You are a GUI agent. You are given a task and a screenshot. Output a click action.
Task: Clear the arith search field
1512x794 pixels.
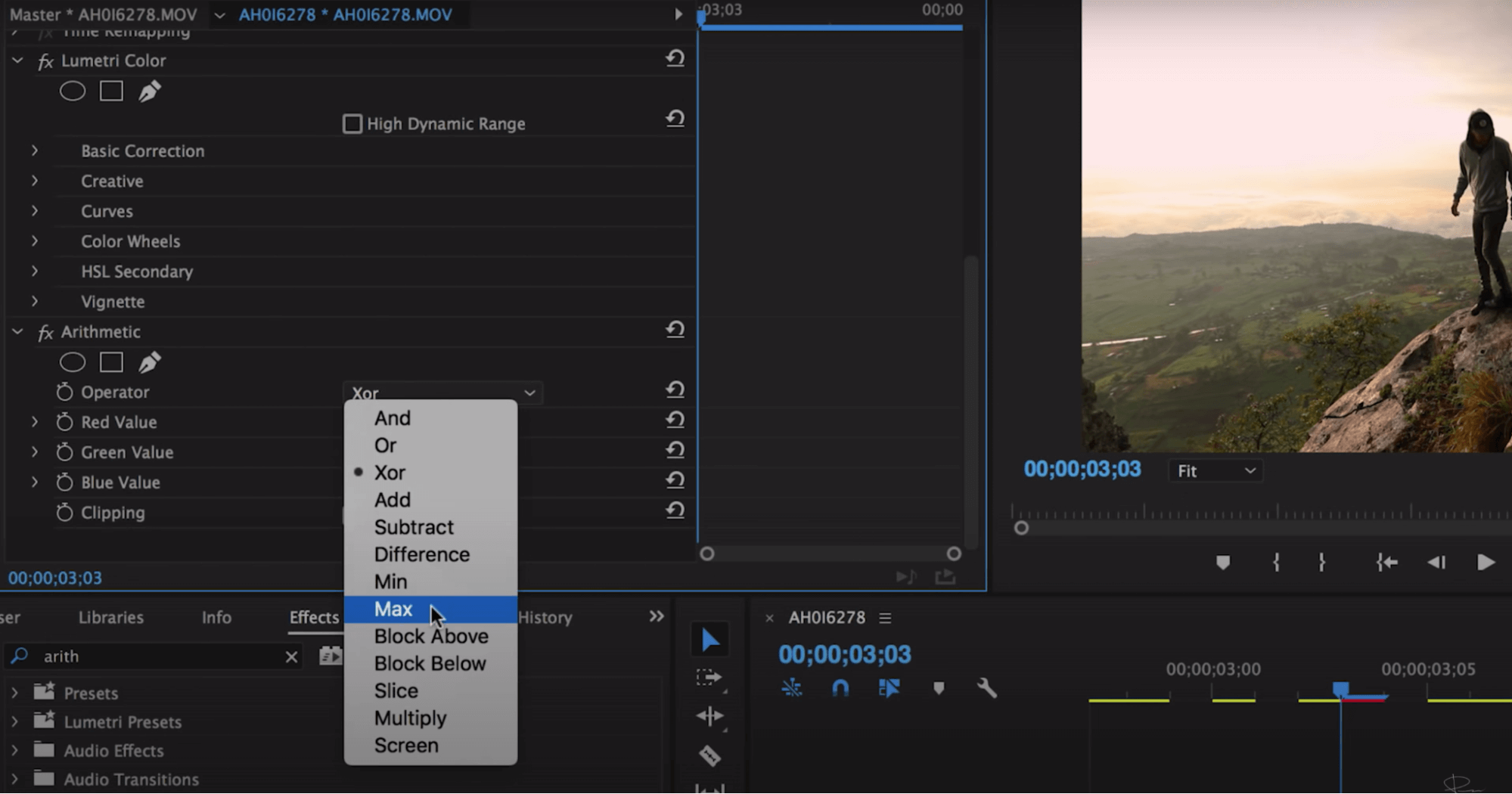(x=291, y=656)
